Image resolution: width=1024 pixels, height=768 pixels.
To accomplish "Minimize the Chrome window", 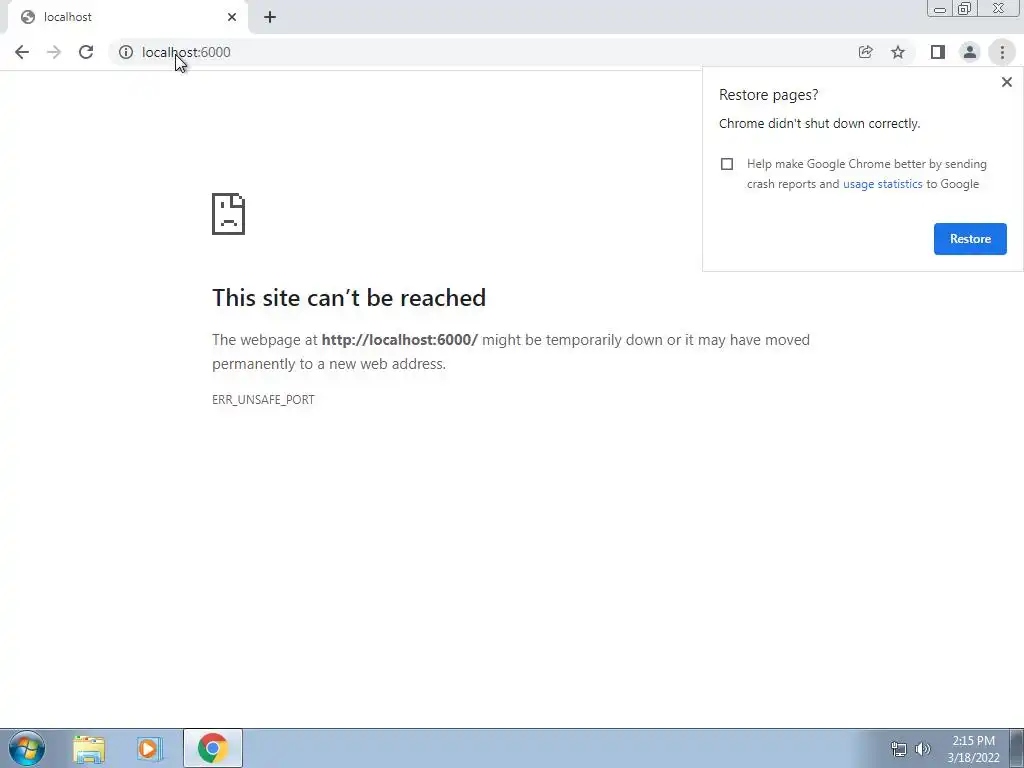I will pyautogui.click(x=940, y=8).
